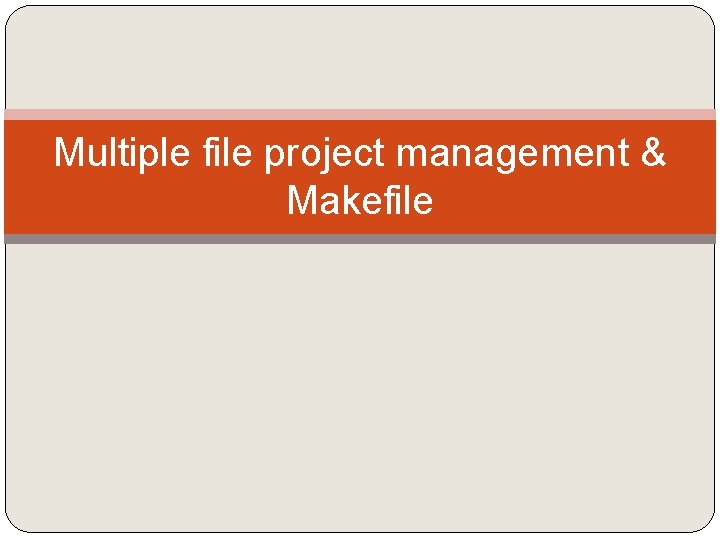Screen dimensions: 720x540
Task: Click the word "Makefile" on the second line
Action: pyautogui.click(x=360, y=200)
